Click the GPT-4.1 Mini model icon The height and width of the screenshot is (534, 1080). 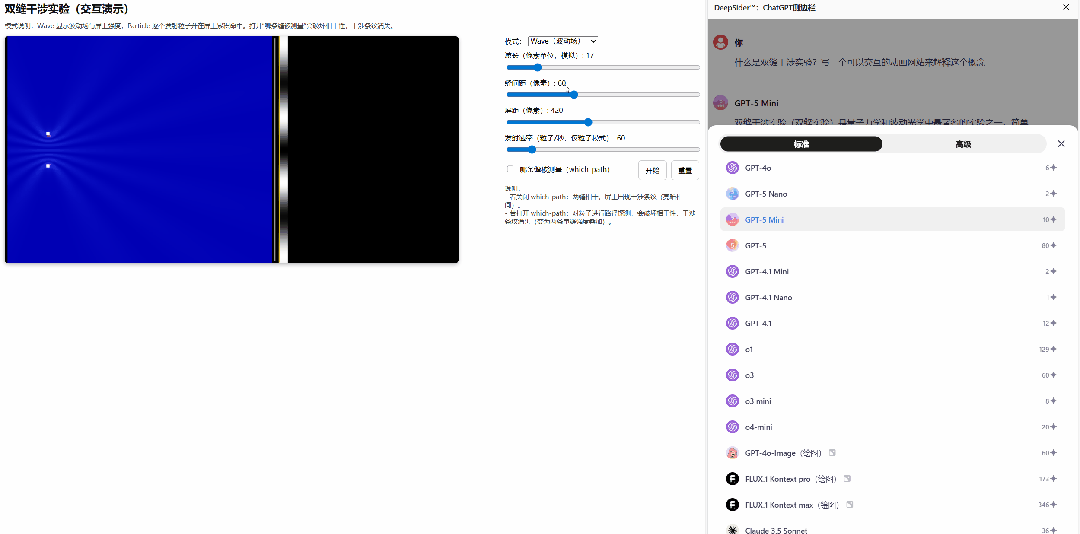point(732,271)
